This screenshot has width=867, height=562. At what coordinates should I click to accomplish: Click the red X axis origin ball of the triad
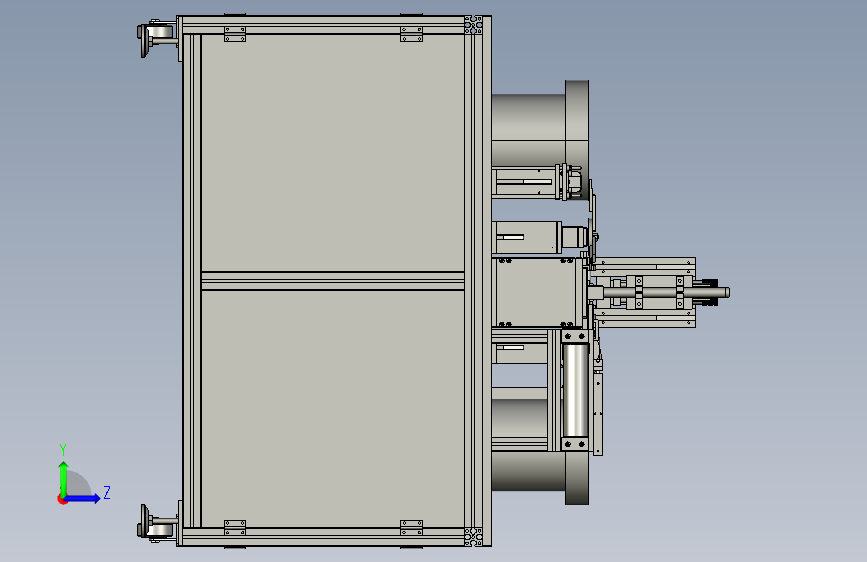click(62, 499)
